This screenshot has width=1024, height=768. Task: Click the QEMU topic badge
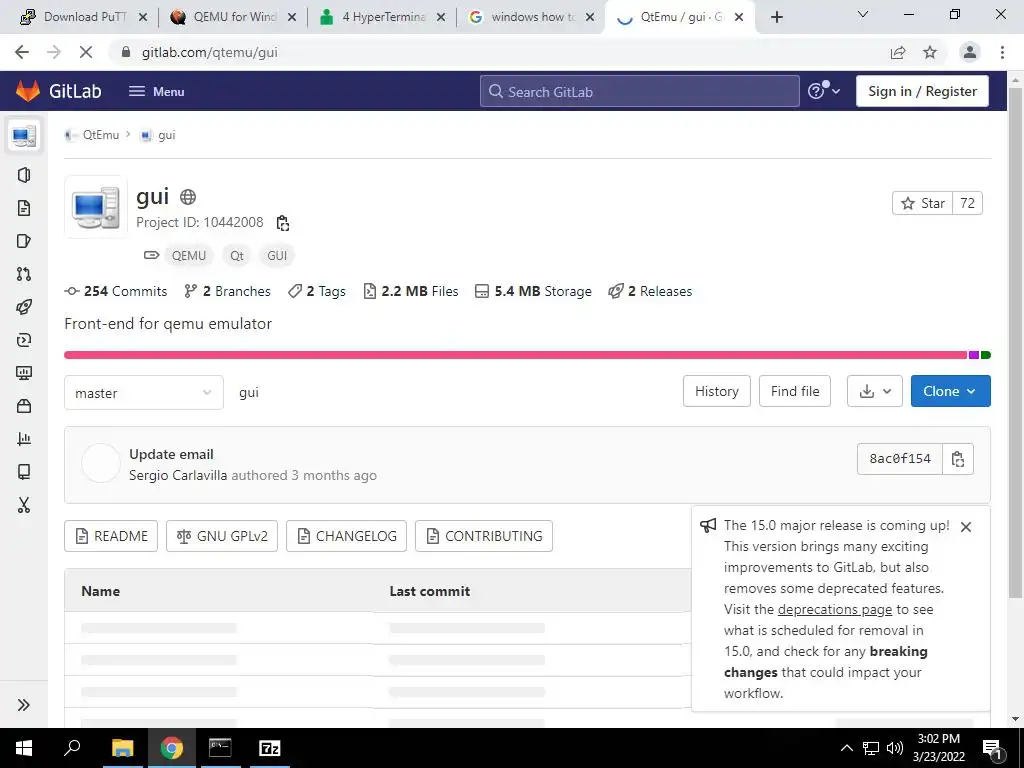(x=189, y=255)
